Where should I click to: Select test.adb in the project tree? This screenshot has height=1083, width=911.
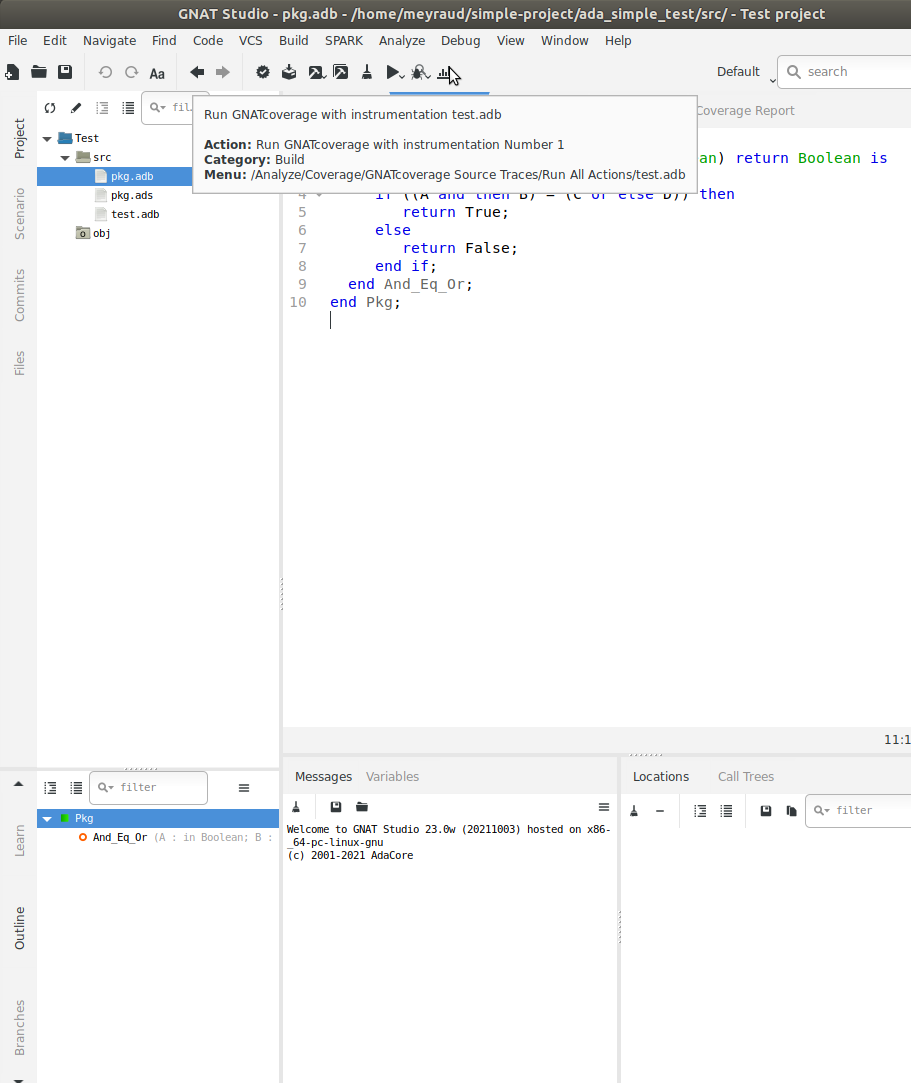coord(135,214)
